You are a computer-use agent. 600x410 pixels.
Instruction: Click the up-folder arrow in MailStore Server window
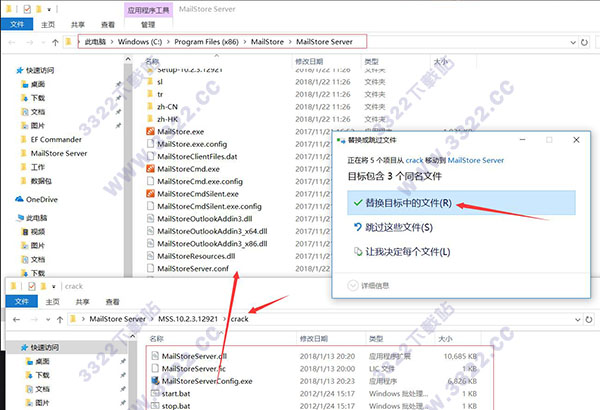(x=55, y=42)
